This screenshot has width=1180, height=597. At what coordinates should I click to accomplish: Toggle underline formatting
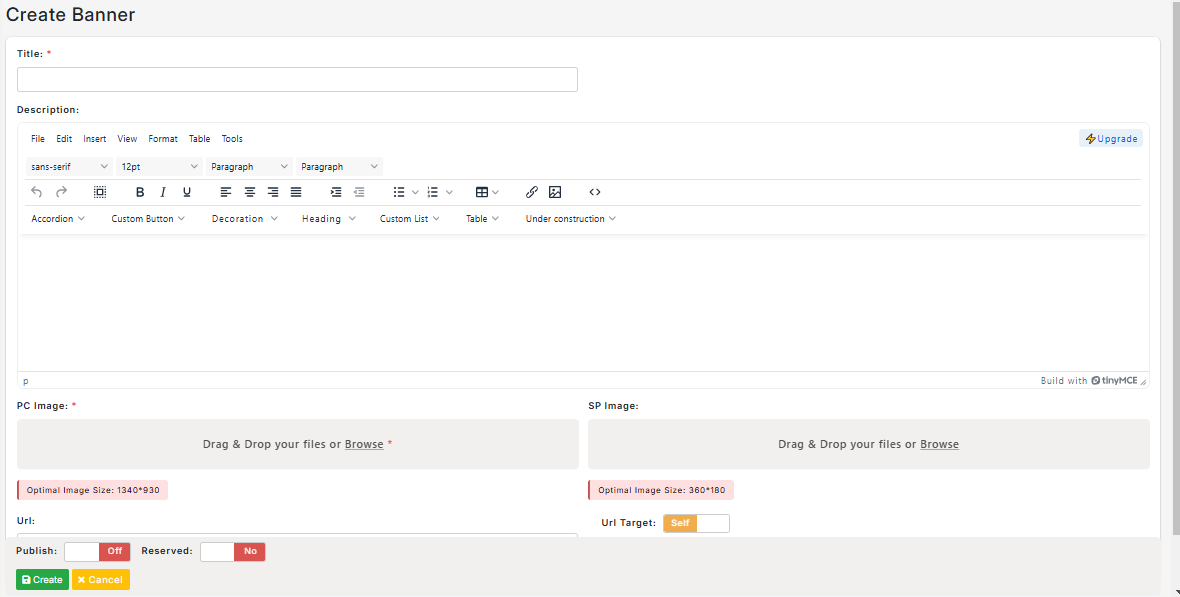point(187,192)
